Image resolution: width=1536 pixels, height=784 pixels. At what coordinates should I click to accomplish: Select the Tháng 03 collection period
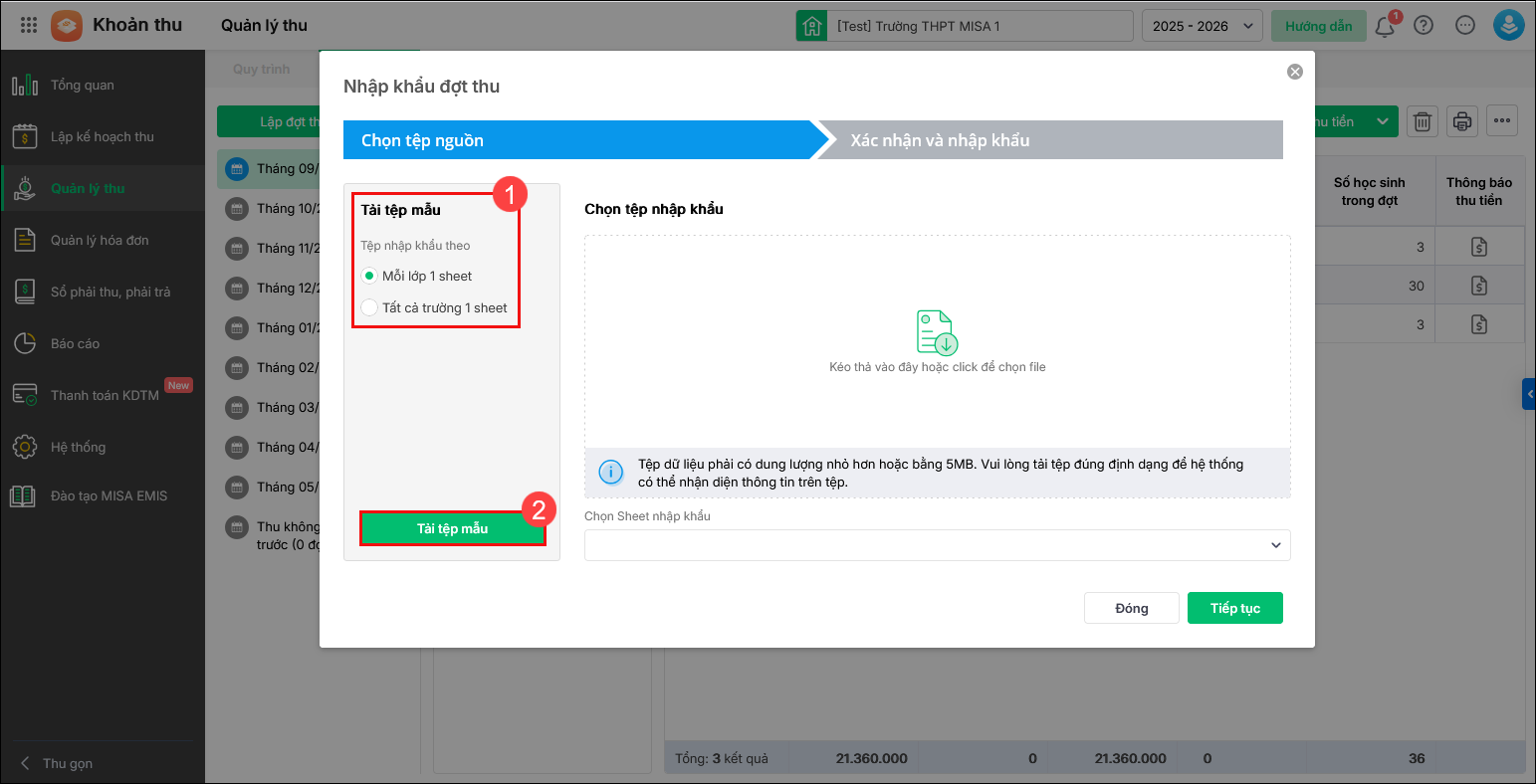coord(269,407)
